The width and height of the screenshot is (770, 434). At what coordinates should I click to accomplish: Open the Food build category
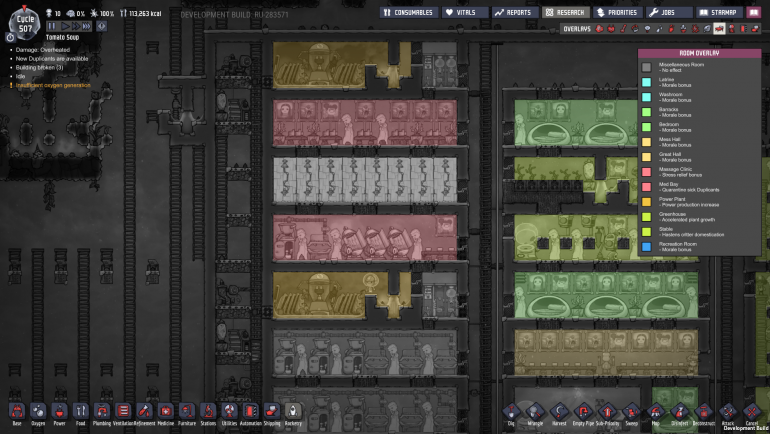(81, 411)
